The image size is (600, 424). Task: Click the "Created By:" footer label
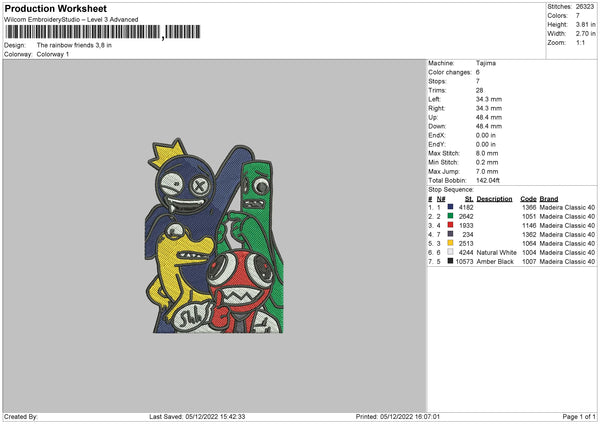coord(21,416)
